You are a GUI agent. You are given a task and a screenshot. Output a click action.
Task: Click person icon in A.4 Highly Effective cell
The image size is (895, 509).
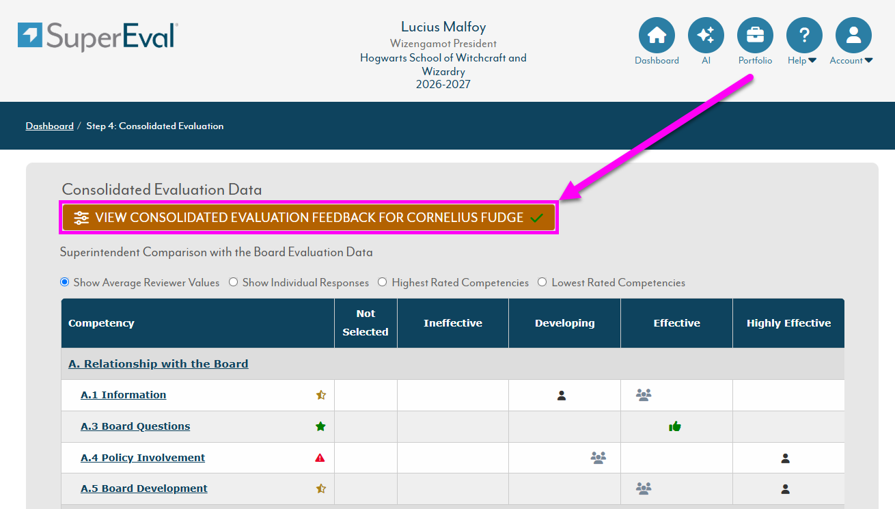785,458
